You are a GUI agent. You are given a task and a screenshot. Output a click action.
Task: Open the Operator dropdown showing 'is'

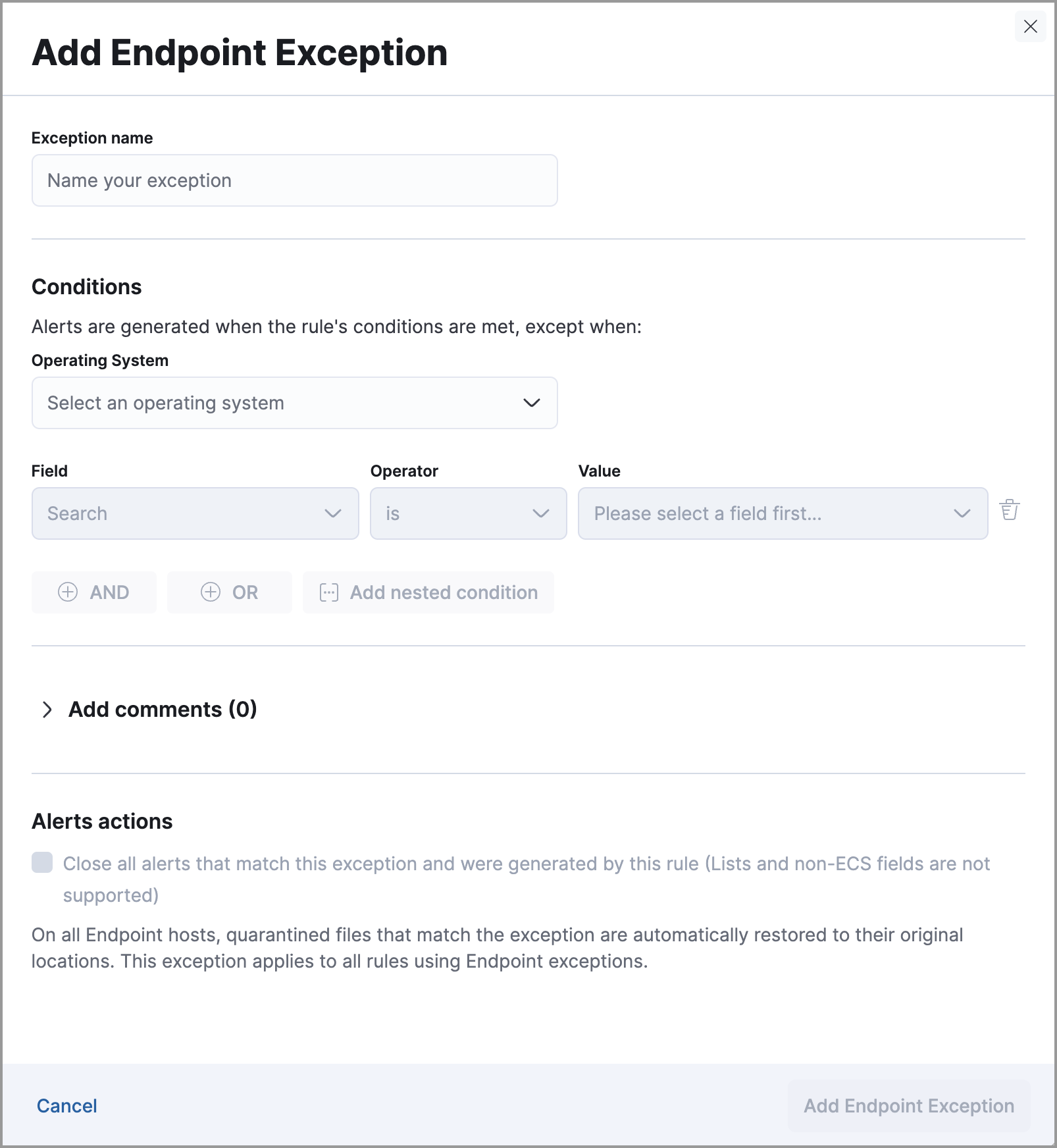(x=467, y=513)
